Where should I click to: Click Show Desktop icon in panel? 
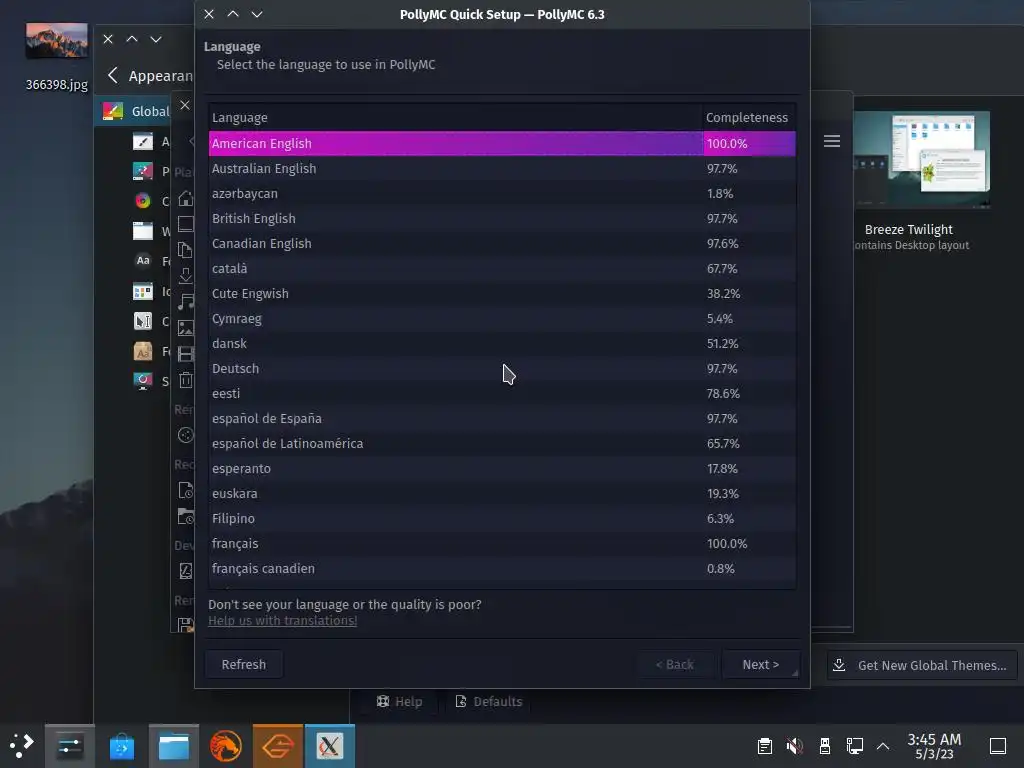click(998, 746)
